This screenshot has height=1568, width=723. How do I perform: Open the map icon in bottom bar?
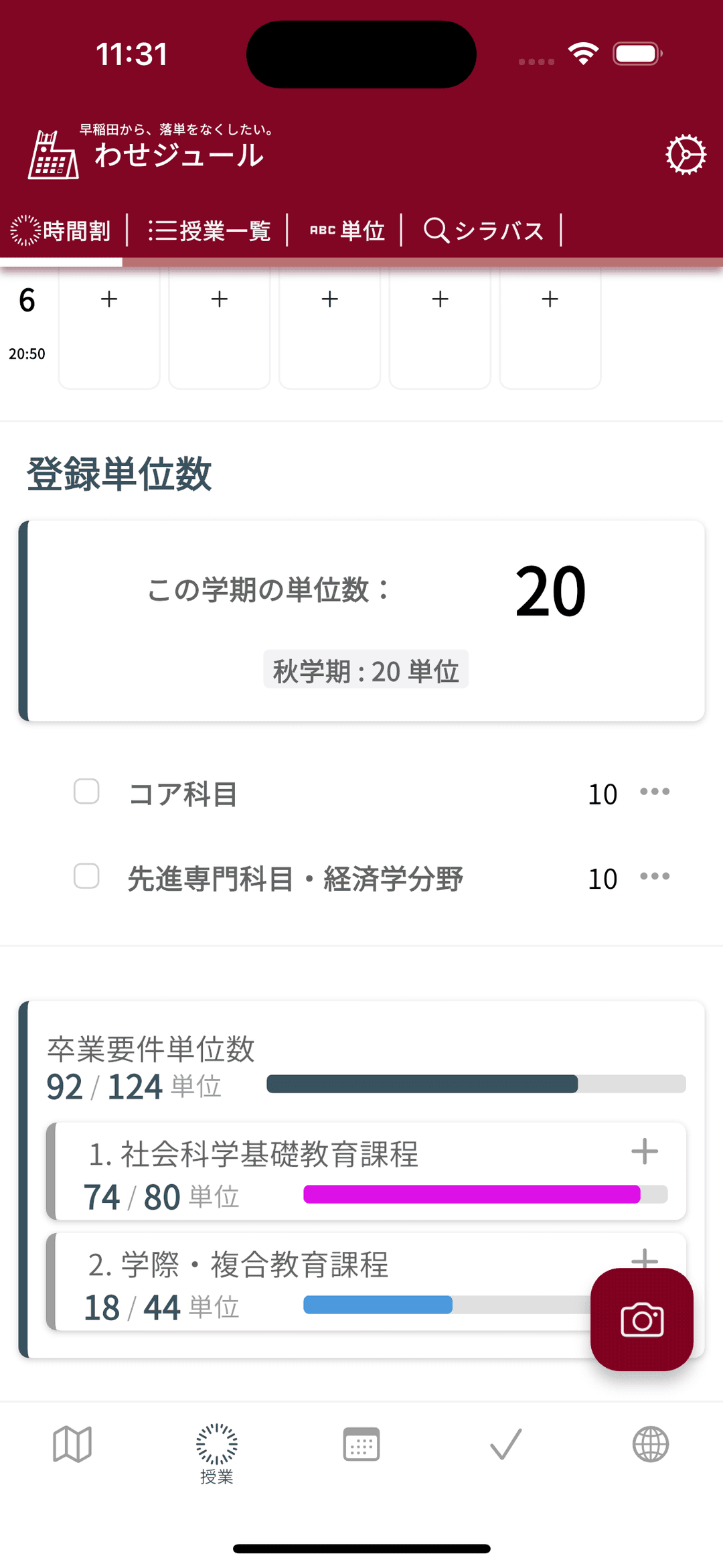tap(72, 1444)
